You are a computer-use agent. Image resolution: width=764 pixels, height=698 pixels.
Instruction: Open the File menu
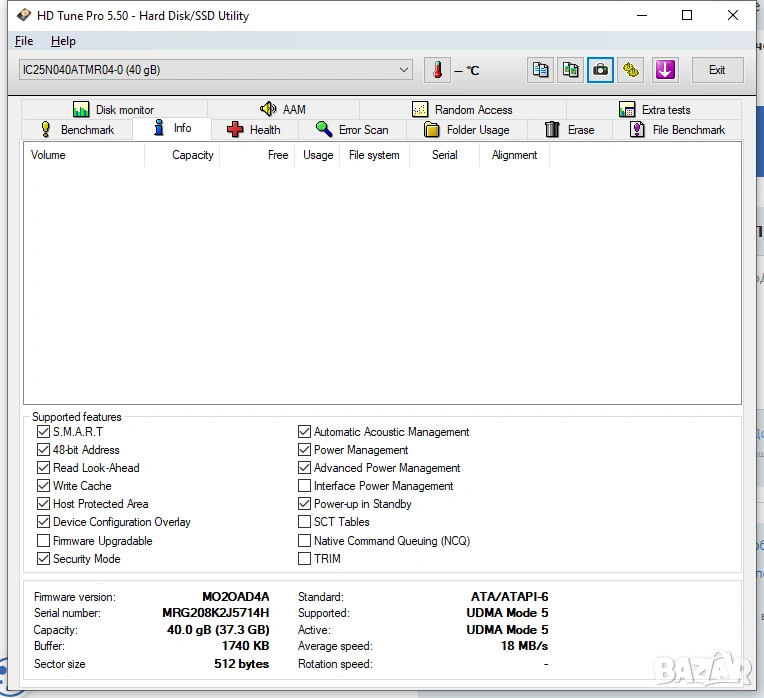pyautogui.click(x=24, y=41)
